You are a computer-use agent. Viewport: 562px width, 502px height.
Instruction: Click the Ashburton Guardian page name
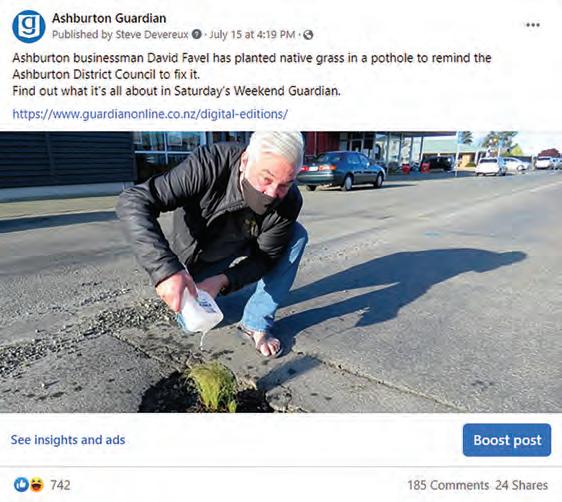click(x=109, y=18)
